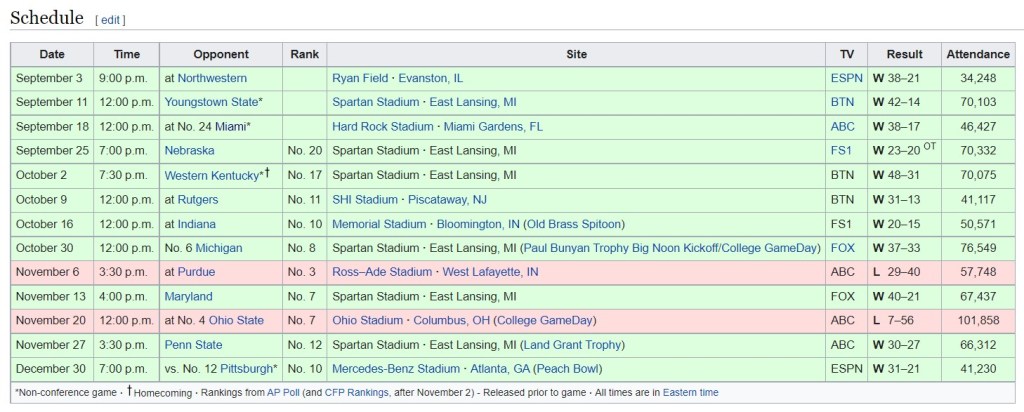
Task: Open the CFP Rankings footnote link
Action: click(358, 393)
